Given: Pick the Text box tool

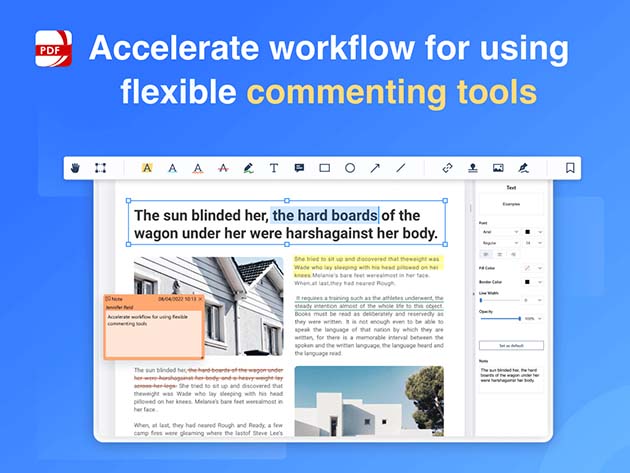Looking at the screenshot, I should point(274,168).
